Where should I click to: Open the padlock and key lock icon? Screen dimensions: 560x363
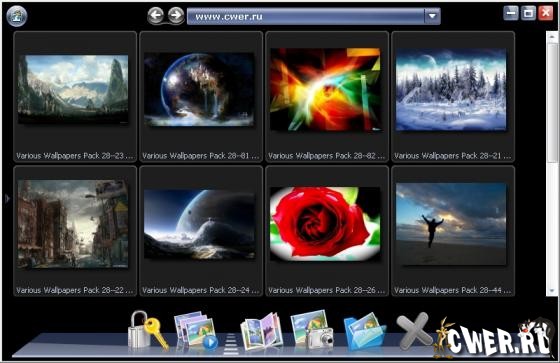point(148,330)
